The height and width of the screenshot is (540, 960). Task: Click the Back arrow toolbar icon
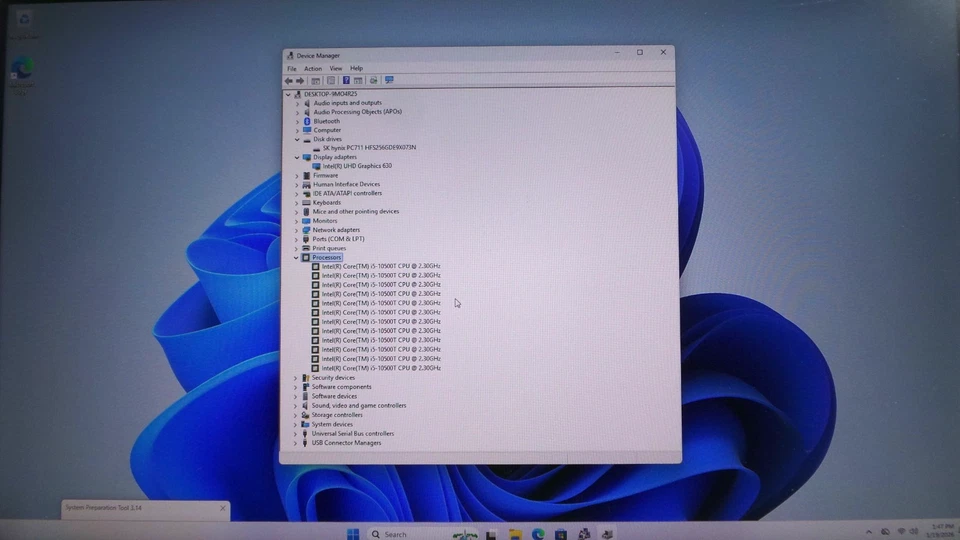click(x=288, y=81)
